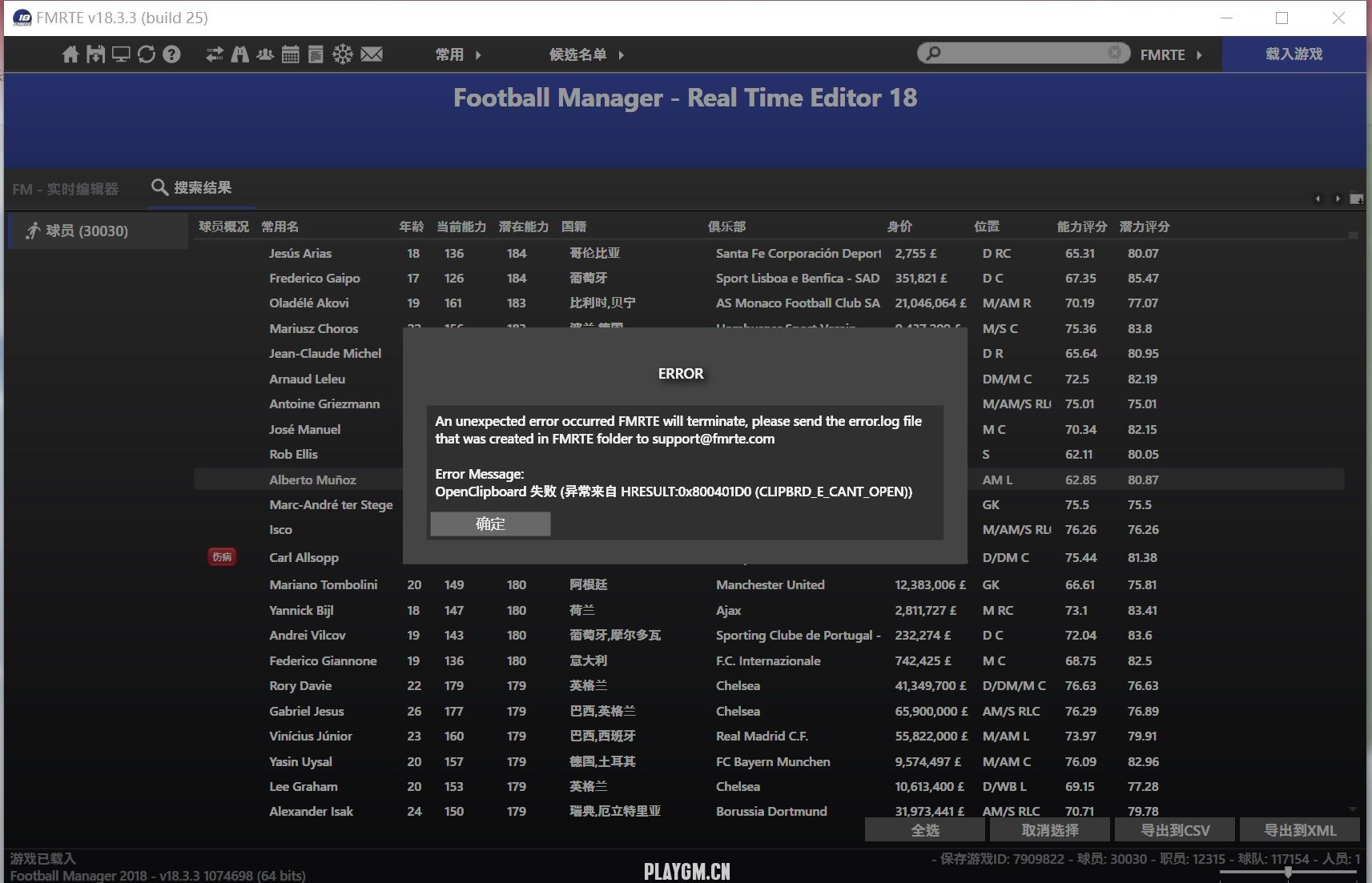Open the Help question mark icon
Viewport: 1372px width, 883px height.
click(171, 54)
